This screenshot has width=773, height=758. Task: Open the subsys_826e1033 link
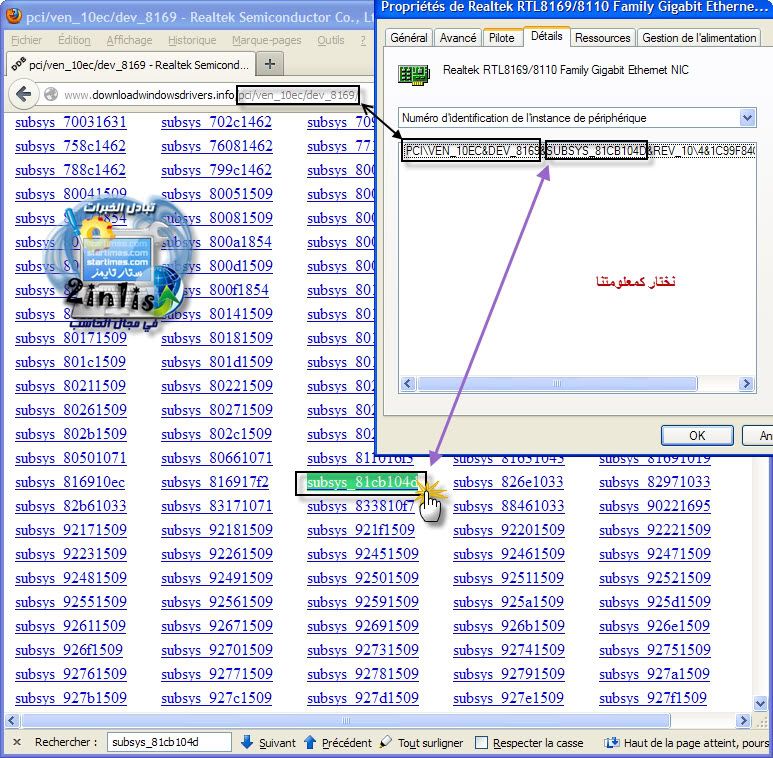coord(508,482)
